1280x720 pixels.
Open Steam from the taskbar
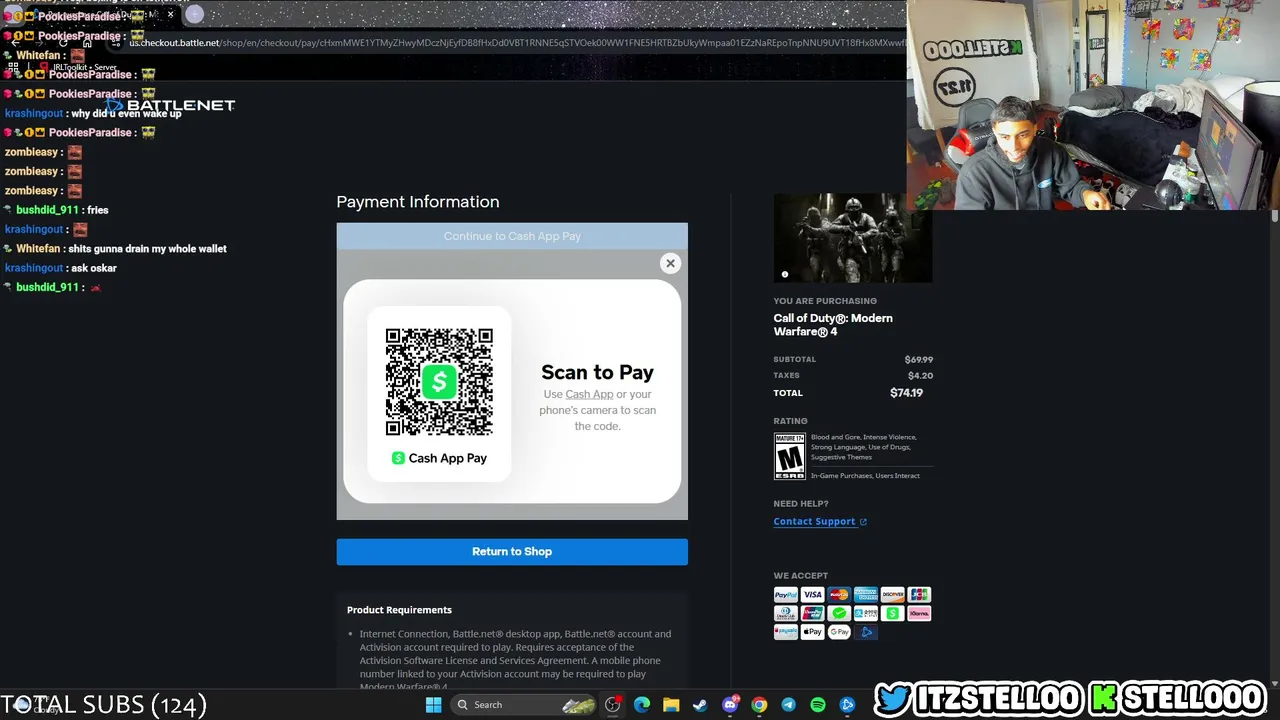click(x=700, y=705)
